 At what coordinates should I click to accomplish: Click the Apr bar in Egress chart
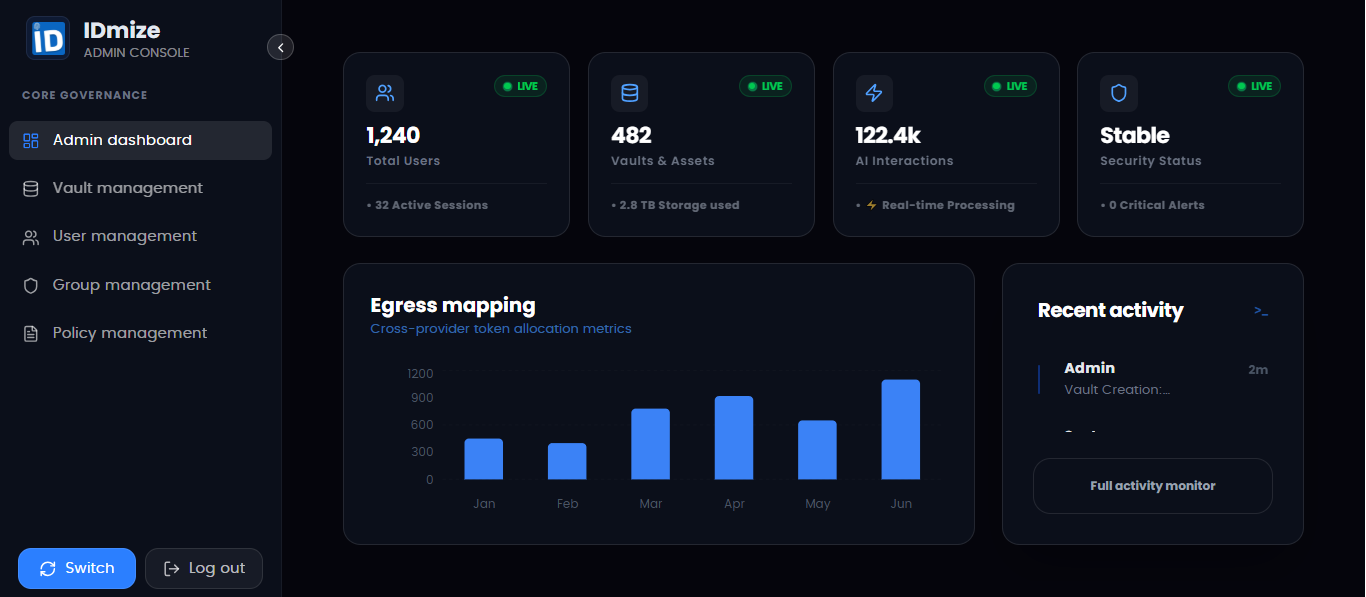[734, 438]
